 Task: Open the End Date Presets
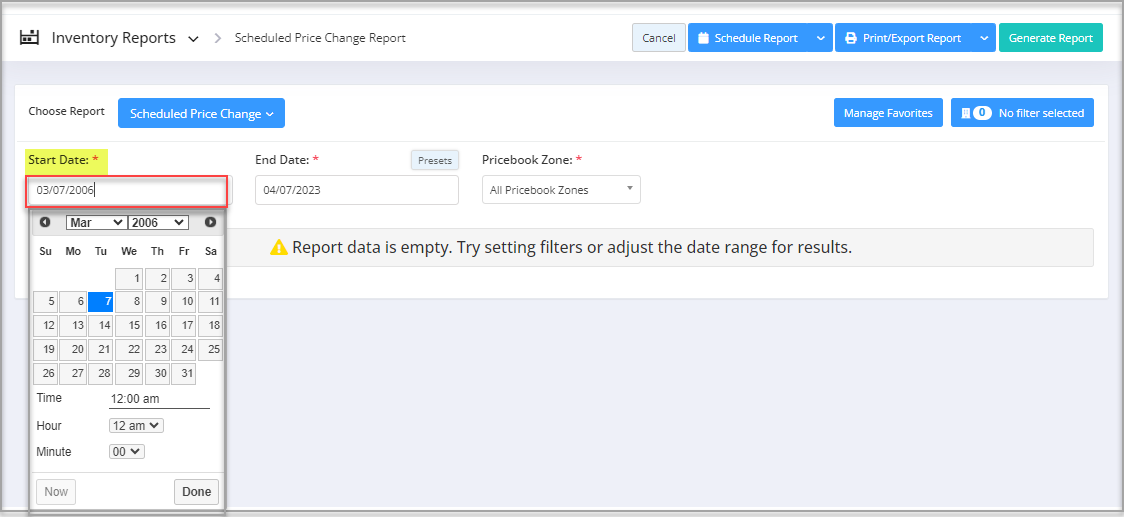[x=434, y=161]
